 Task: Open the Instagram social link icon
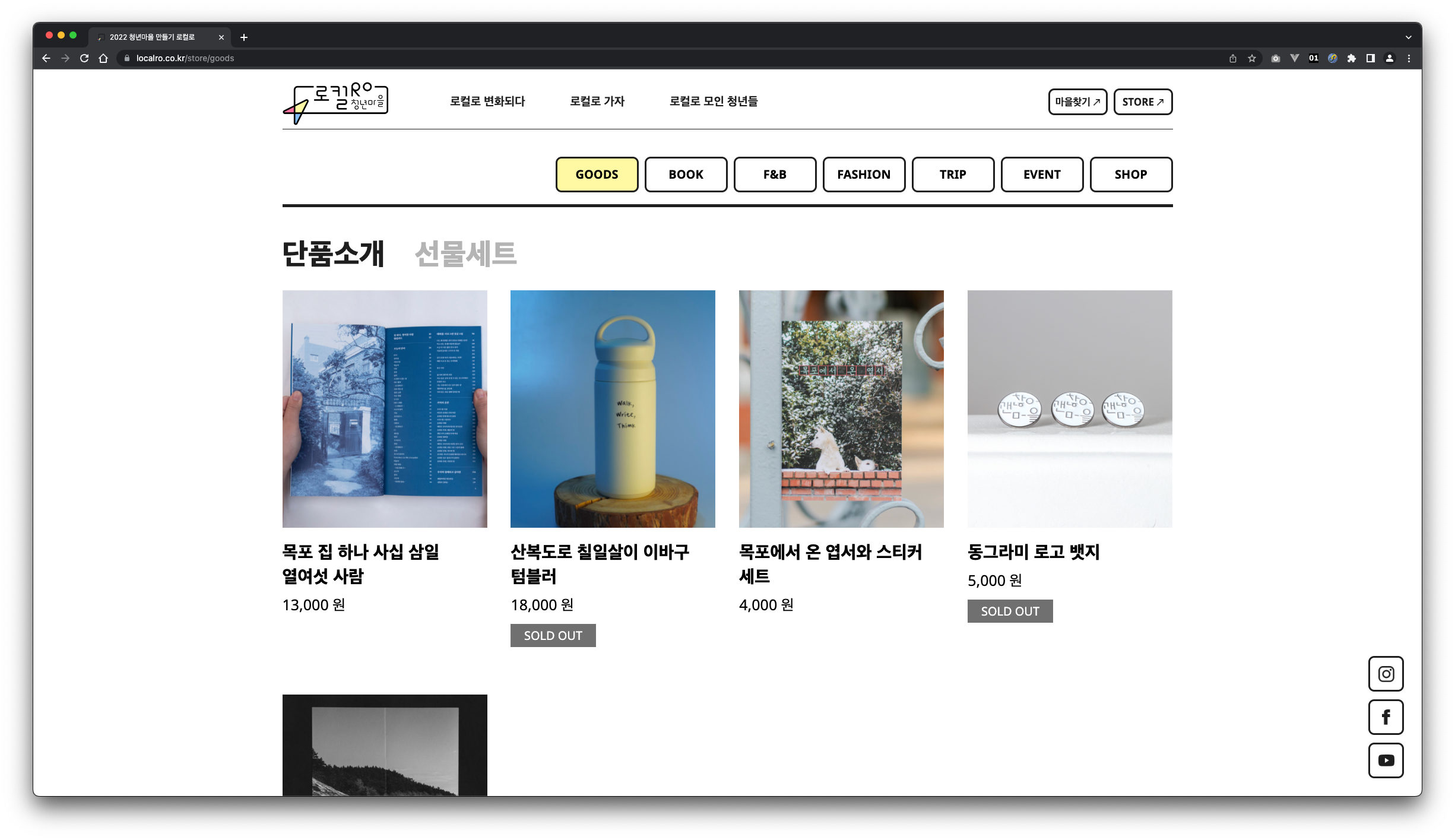pos(1386,674)
